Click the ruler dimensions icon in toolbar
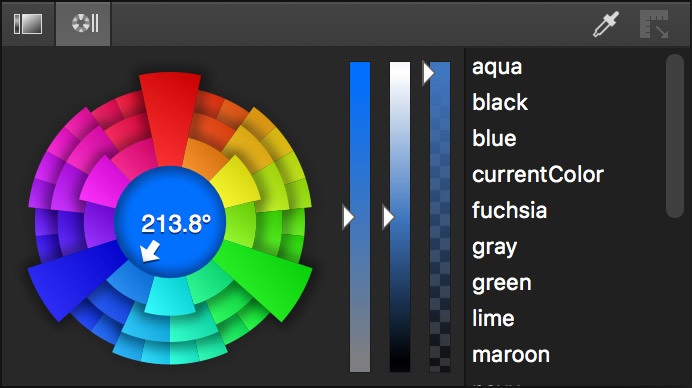The image size is (692, 388). click(654, 24)
